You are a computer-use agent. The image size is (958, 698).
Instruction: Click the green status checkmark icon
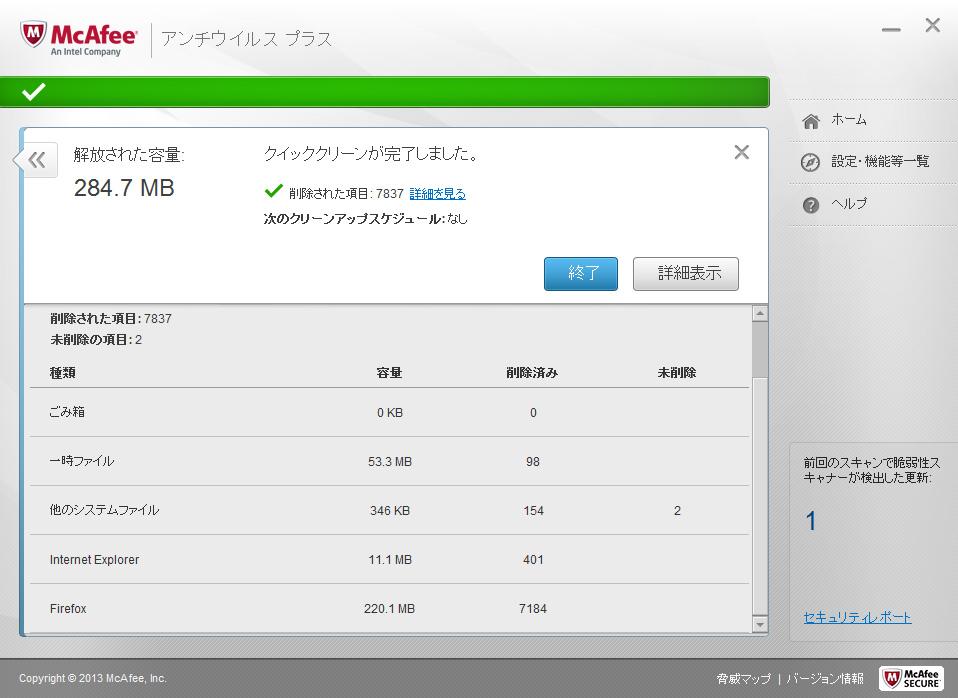click(34, 92)
